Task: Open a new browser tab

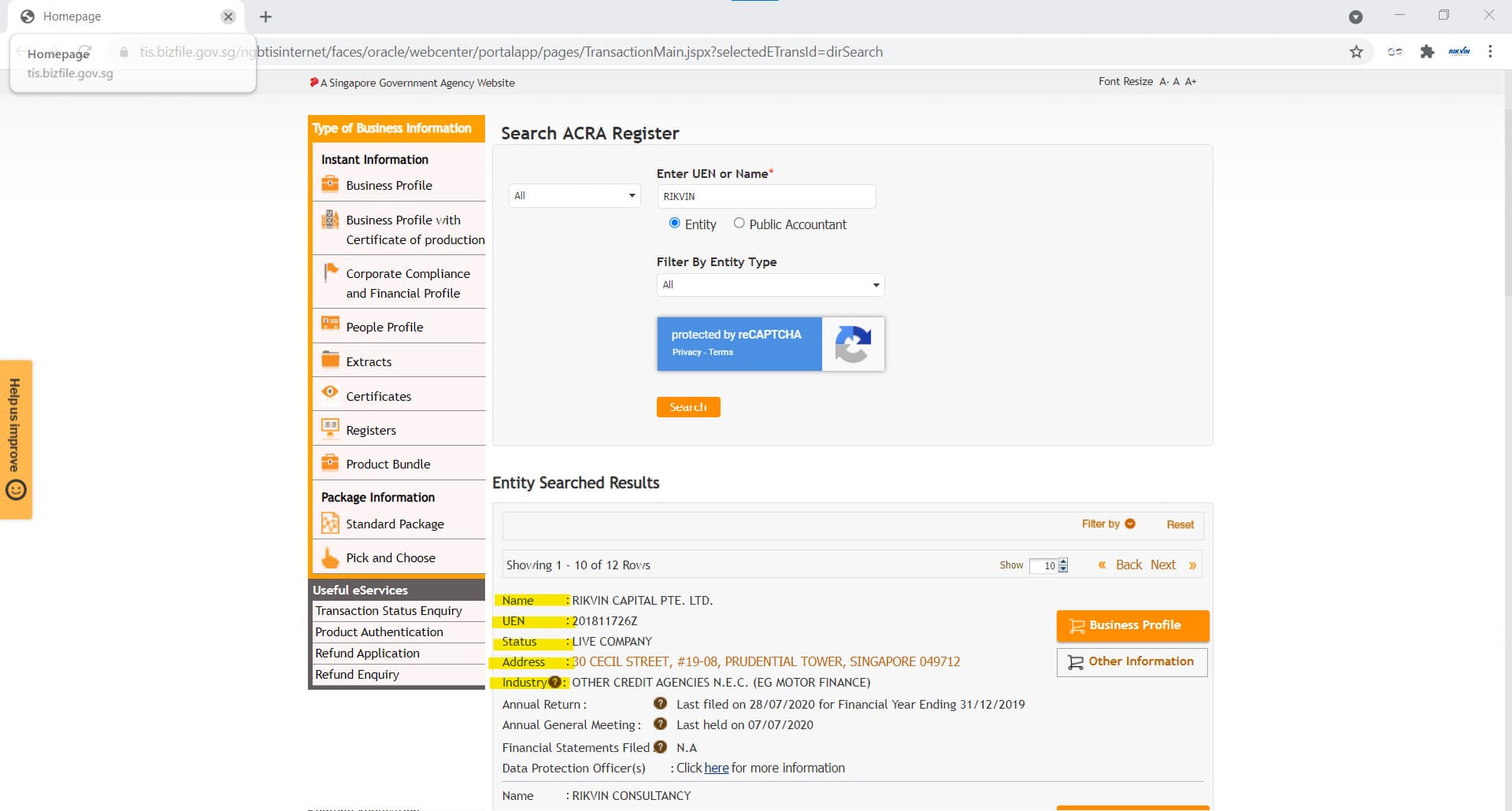Action: click(x=265, y=17)
